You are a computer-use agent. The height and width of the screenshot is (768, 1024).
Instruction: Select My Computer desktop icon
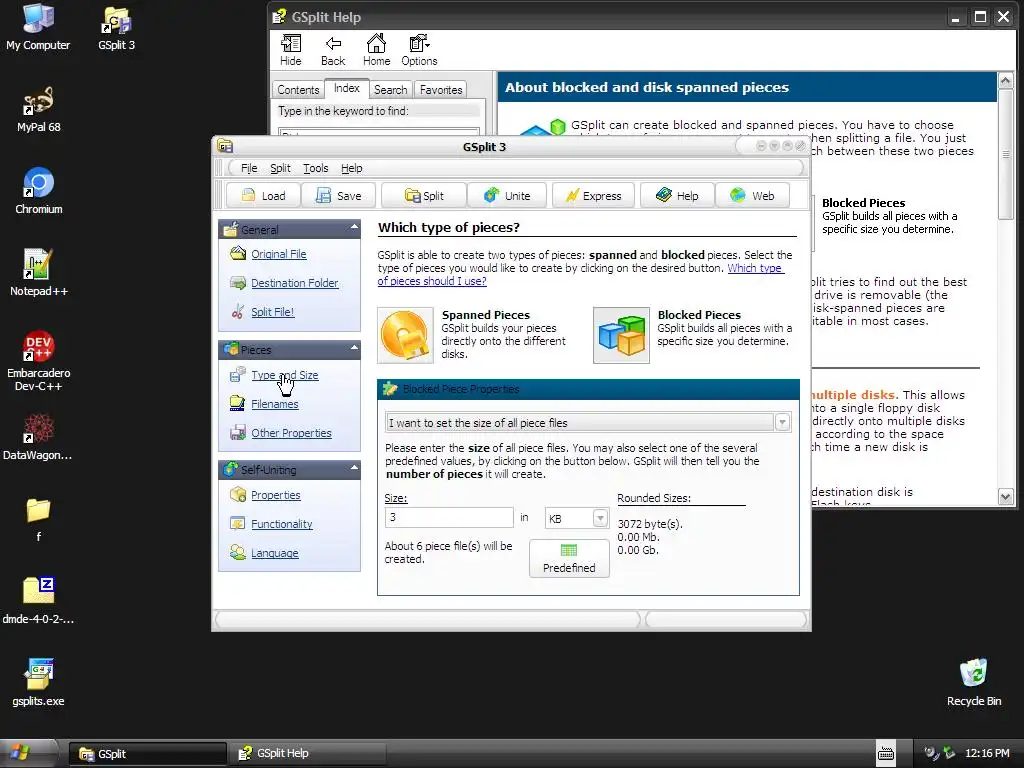[x=38, y=27]
